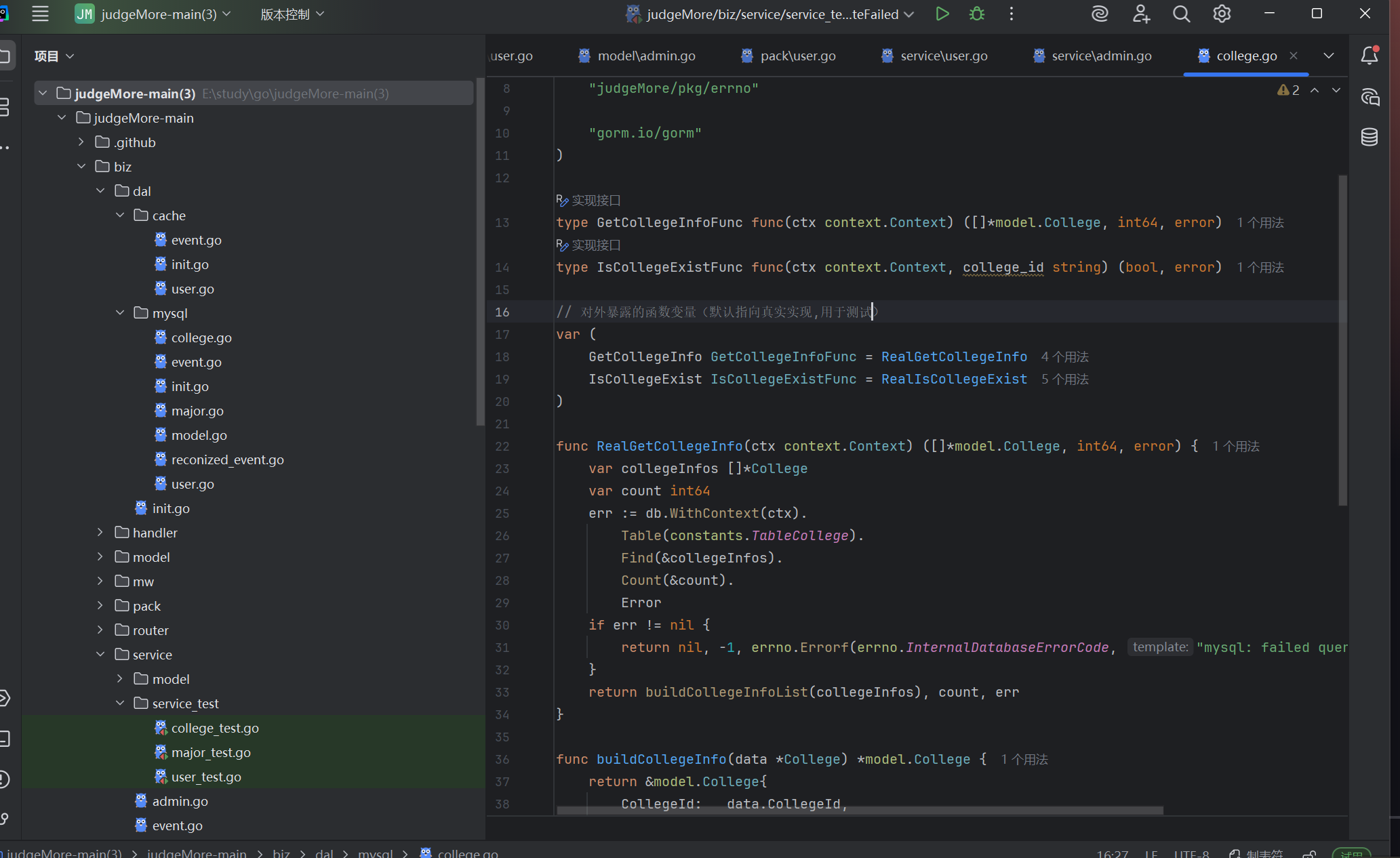Open the Notifications bell panel

pos(1369,56)
